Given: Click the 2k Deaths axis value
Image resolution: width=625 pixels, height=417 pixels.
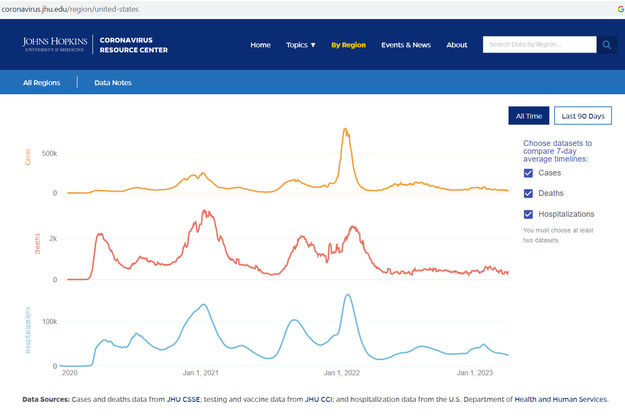Looking at the screenshot, I should click(x=53, y=238).
